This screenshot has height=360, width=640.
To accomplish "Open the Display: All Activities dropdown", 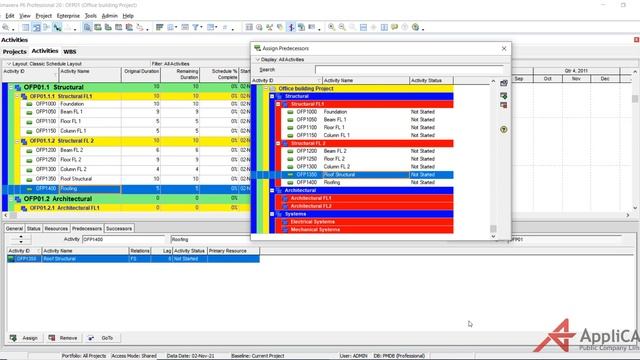I will pos(280,60).
